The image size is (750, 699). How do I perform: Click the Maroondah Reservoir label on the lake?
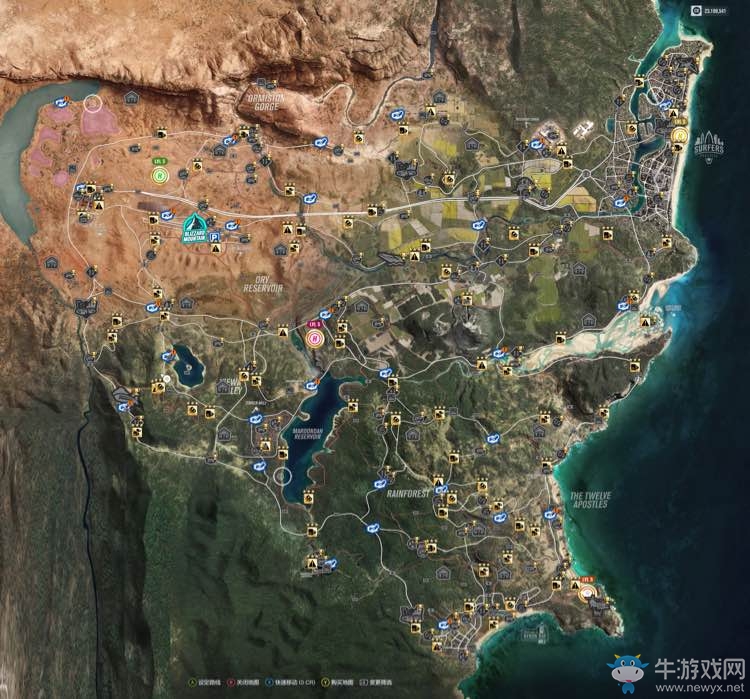pos(308,434)
